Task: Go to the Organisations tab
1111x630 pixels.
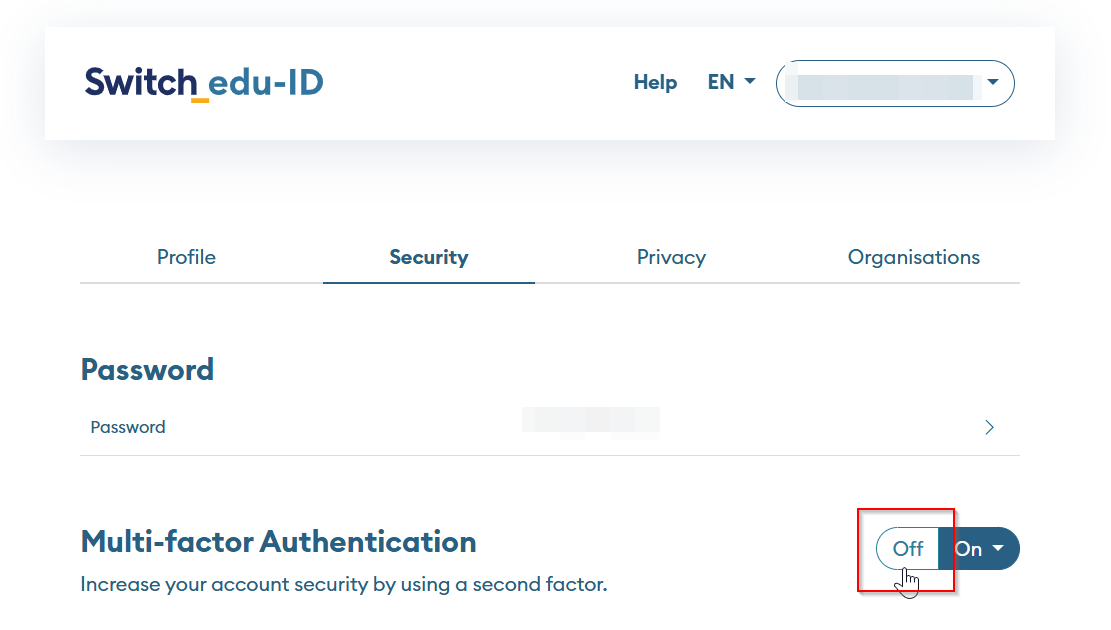Action: [x=913, y=257]
